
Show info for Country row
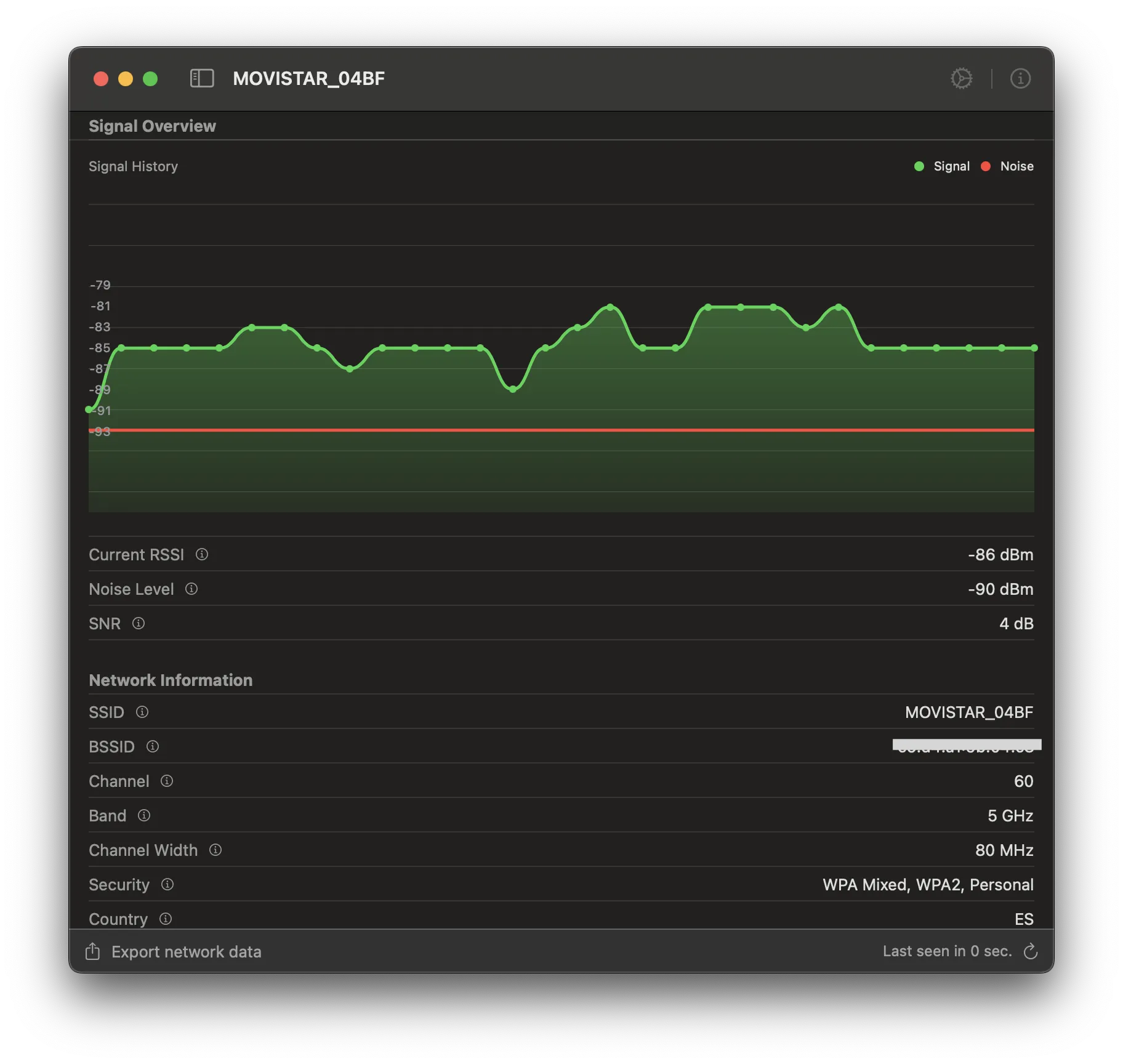tap(166, 919)
